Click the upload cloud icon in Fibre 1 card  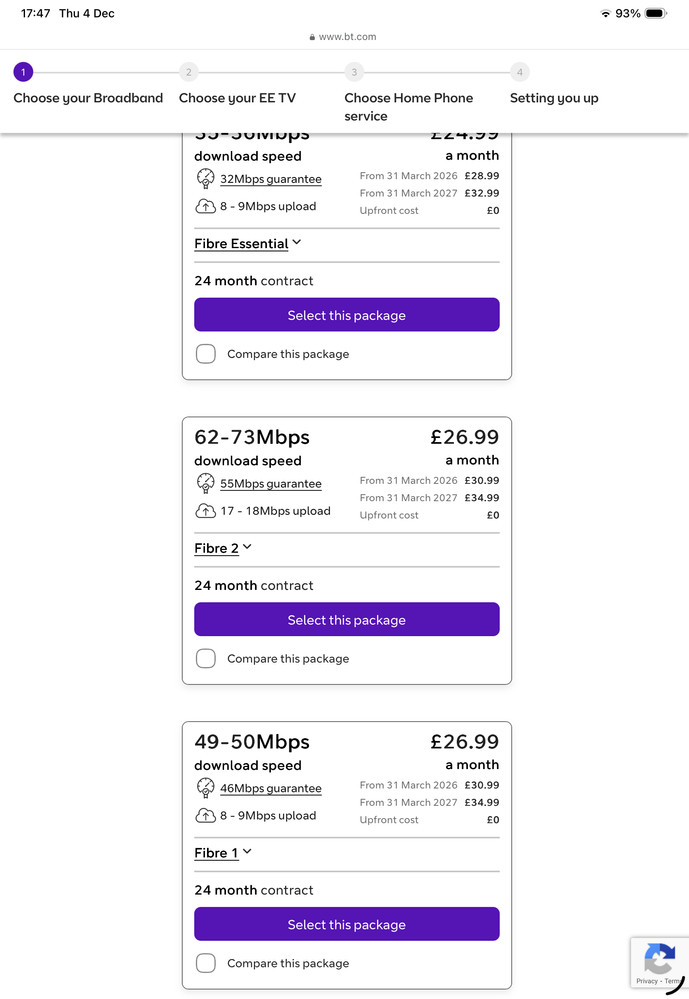click(x=205, y=816)
